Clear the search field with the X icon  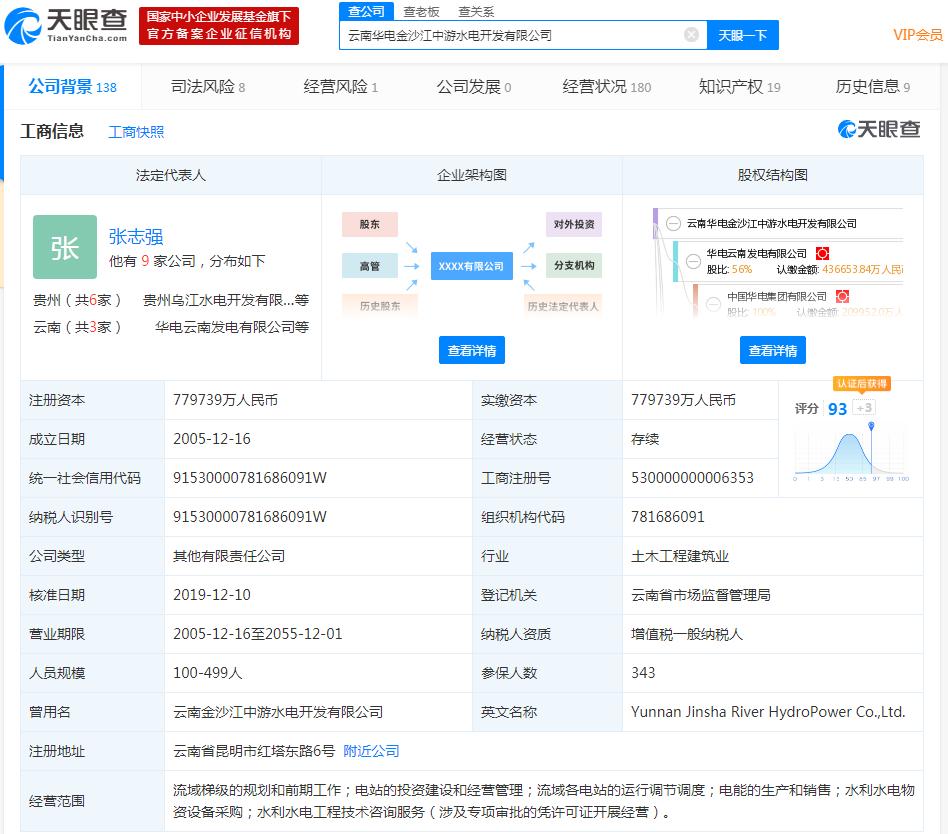pos(691,35)
